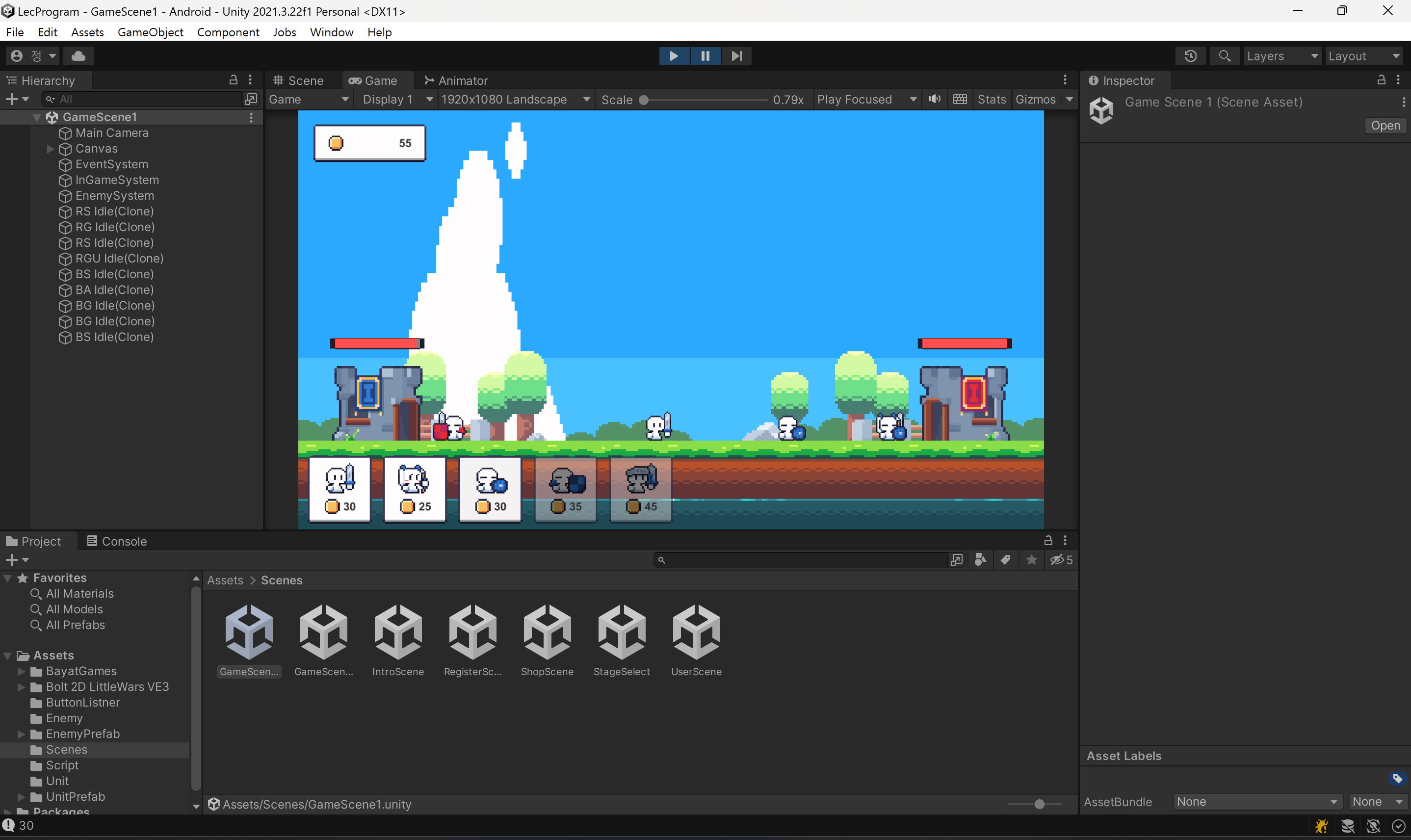Toggle mute audio in Game view
Screen dimensions: 1411x840
point(935,100)
